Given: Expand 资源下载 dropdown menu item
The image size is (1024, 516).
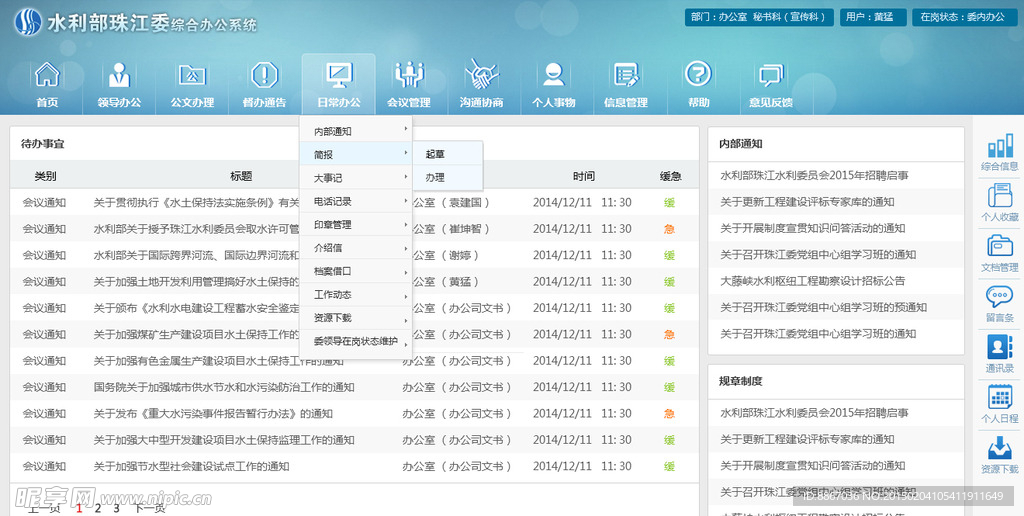Looking at the screenshot, I should point(356,318).
